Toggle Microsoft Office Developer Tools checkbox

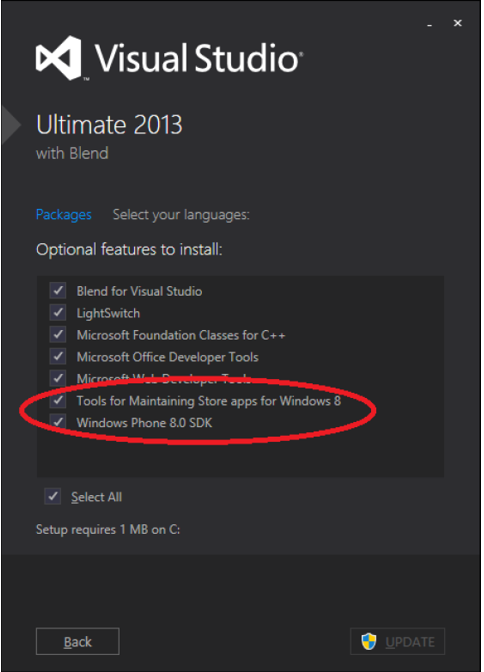(x=57, y=357)
